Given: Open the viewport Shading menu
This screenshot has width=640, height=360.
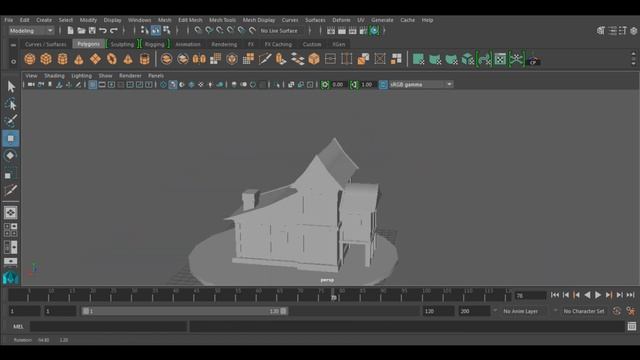Looking at the screenshot, I should click(54, 76).
